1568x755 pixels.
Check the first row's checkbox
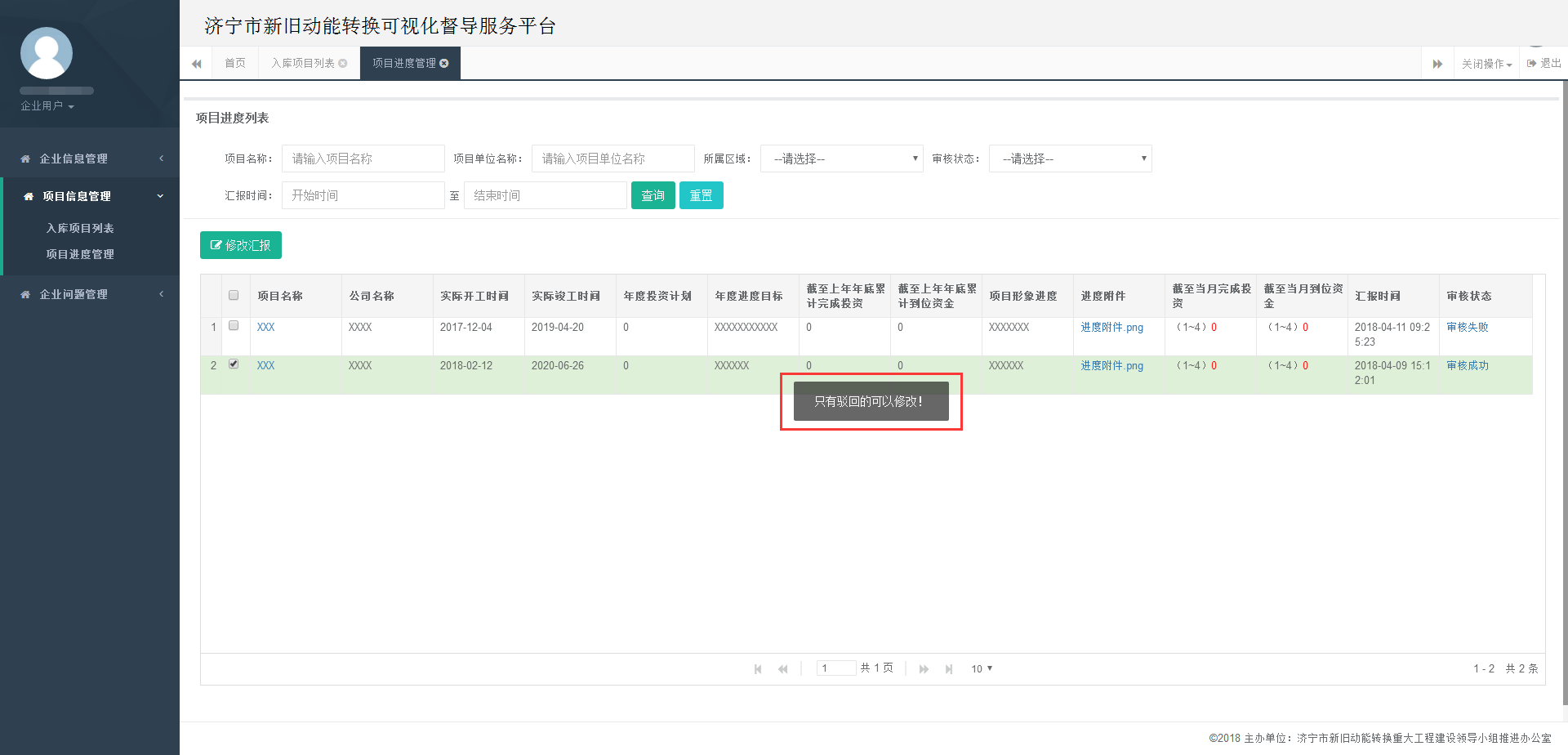coord(234,325)
